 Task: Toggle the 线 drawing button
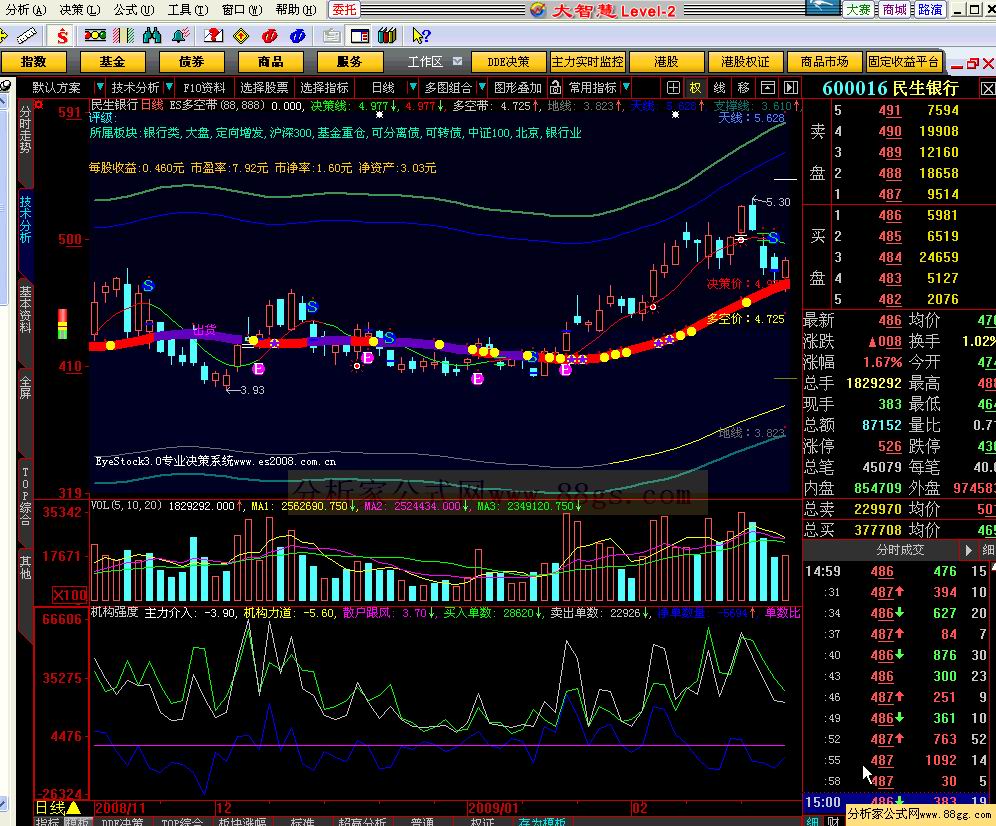(x=719, y=88)
